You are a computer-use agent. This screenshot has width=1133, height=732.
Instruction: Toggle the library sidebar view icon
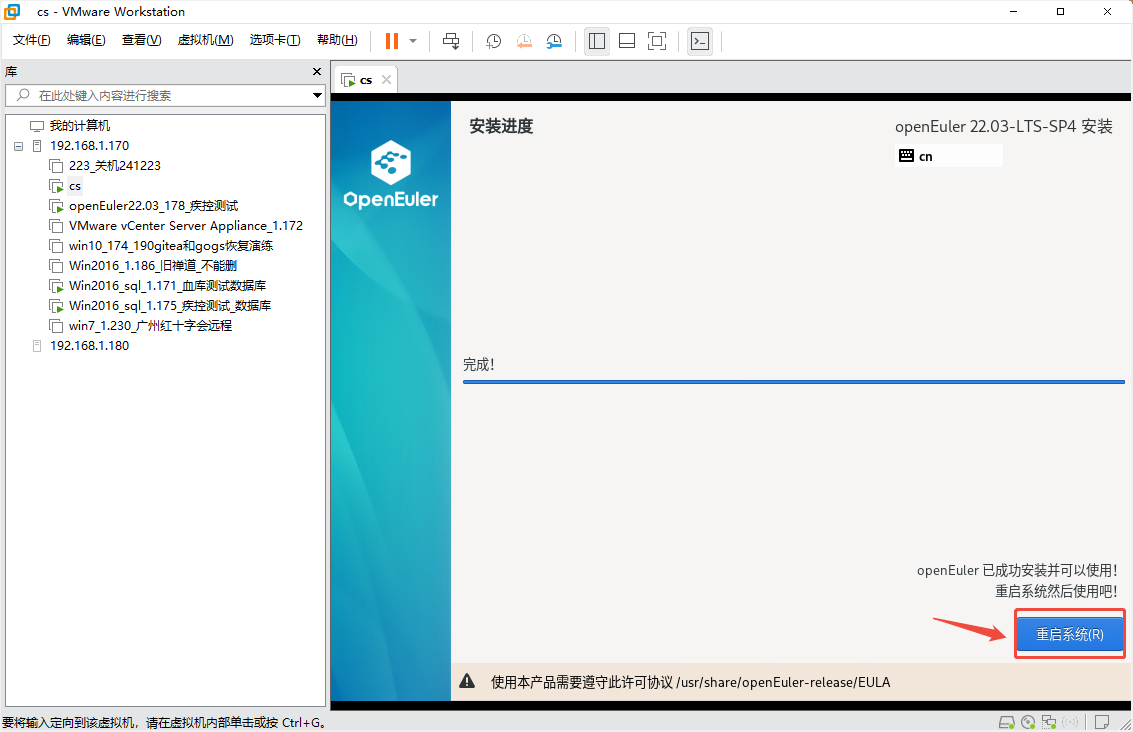[597, 41]
